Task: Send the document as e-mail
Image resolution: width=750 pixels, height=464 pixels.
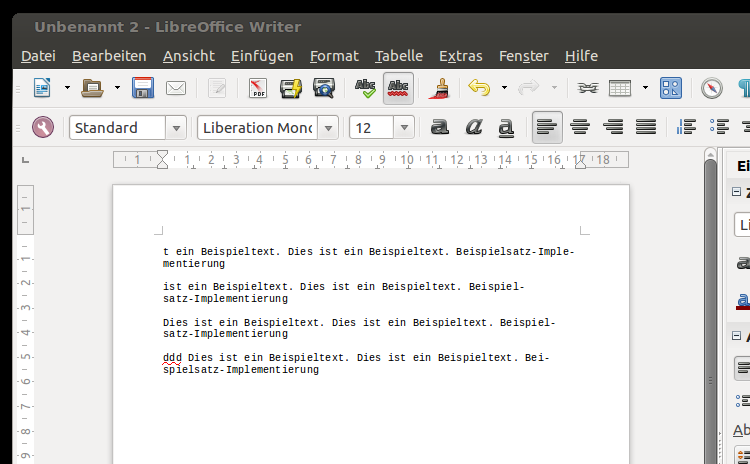Action: tap(176, 88)
